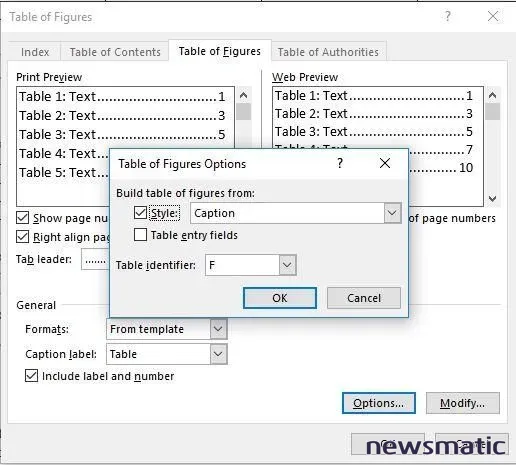Expand the Table identifier dropdown arrow
The height and width of the screenshot is (465, 516).
(x=287, y=265)
